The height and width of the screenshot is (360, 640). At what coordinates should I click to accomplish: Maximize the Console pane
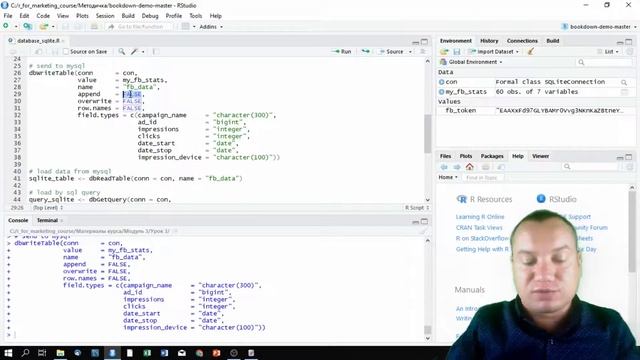click(x=424, y=221)
